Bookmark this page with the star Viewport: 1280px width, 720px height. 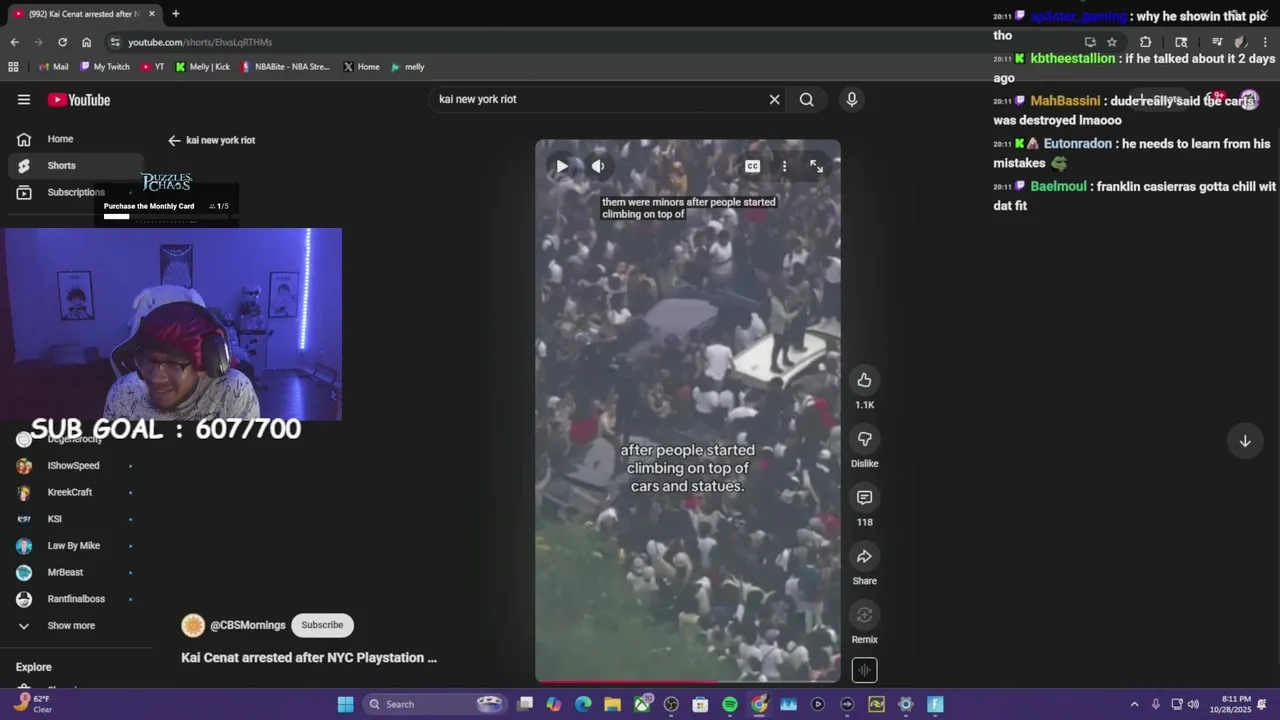click(1112, 42)
